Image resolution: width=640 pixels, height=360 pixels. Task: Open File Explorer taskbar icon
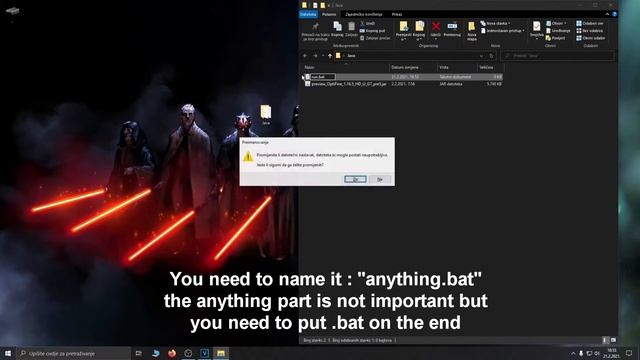[x=221, y=353]
